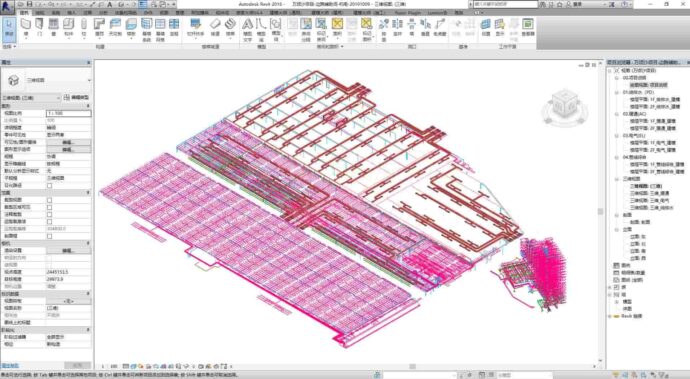
Task: Open the view instance dropdown in Properties
Action: pos(30,97)
